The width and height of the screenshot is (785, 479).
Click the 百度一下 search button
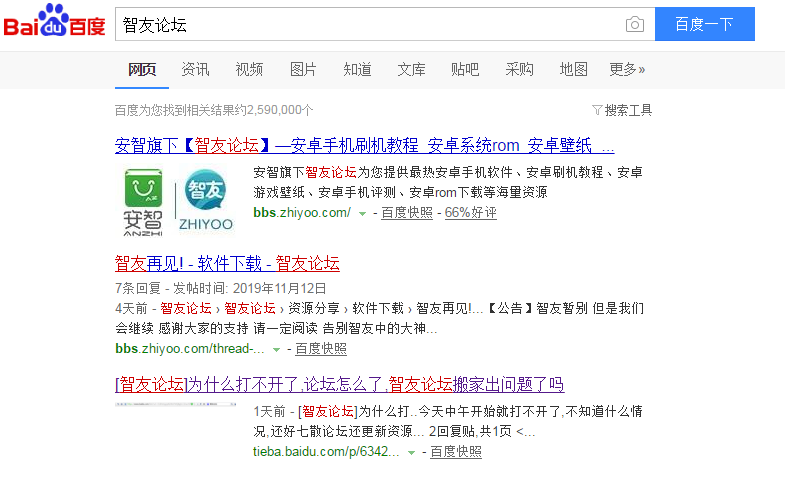pyautogui.click(x=704, y=24)
